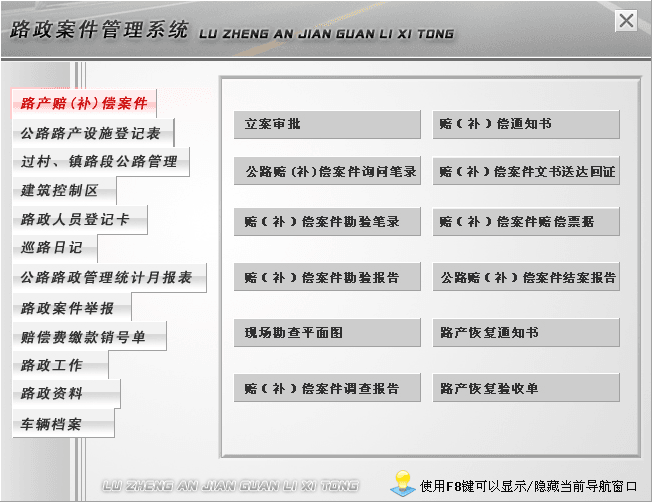Select 路政案件举报 in sidebar

(x=72, y=308)
